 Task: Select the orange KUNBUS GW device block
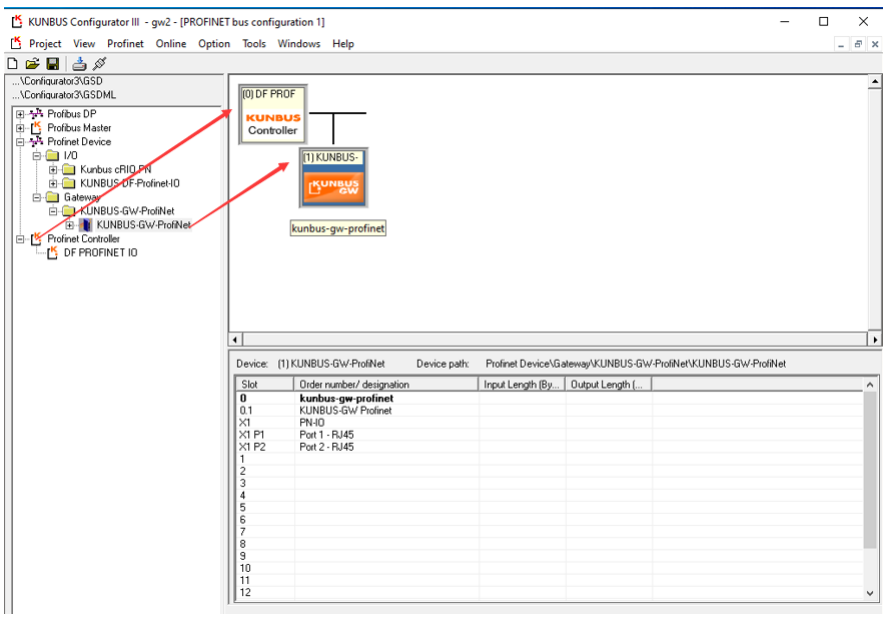pos(334,178)
